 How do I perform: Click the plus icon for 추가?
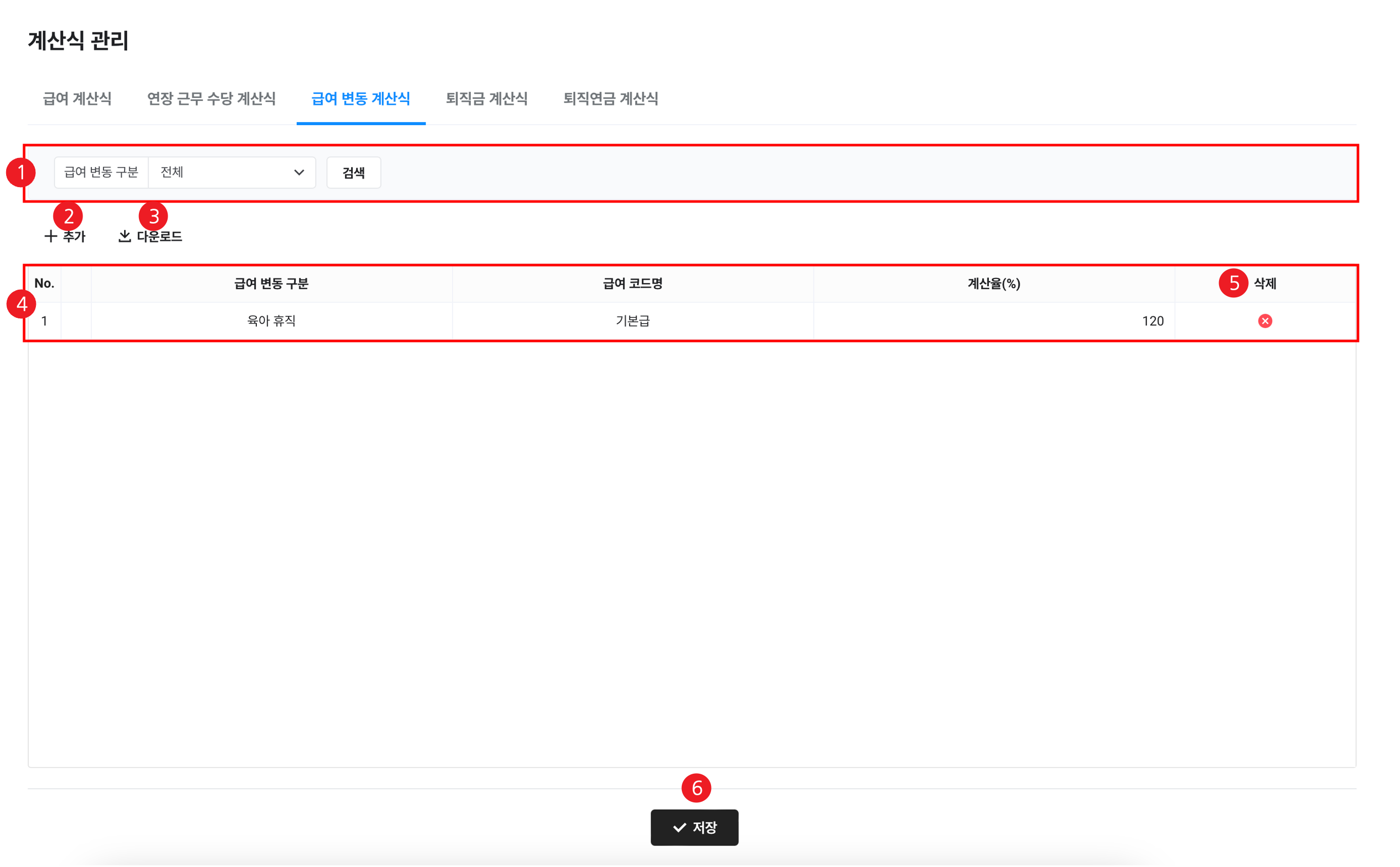pyautogui.click(x=50, y=236)
